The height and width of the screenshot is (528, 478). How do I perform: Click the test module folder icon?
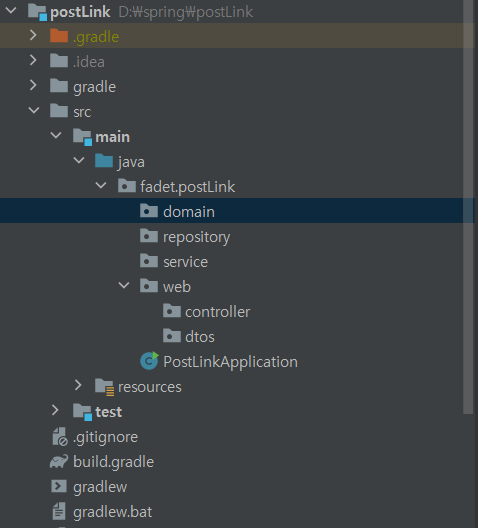pyautogui.click(x=82, y=411)
